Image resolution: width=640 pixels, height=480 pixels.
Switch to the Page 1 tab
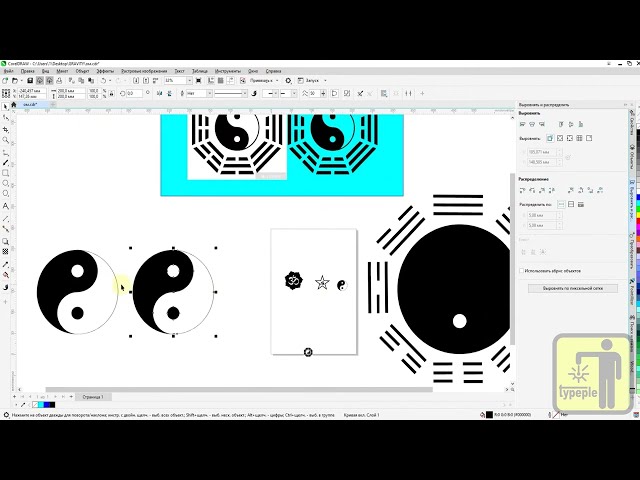93,397
